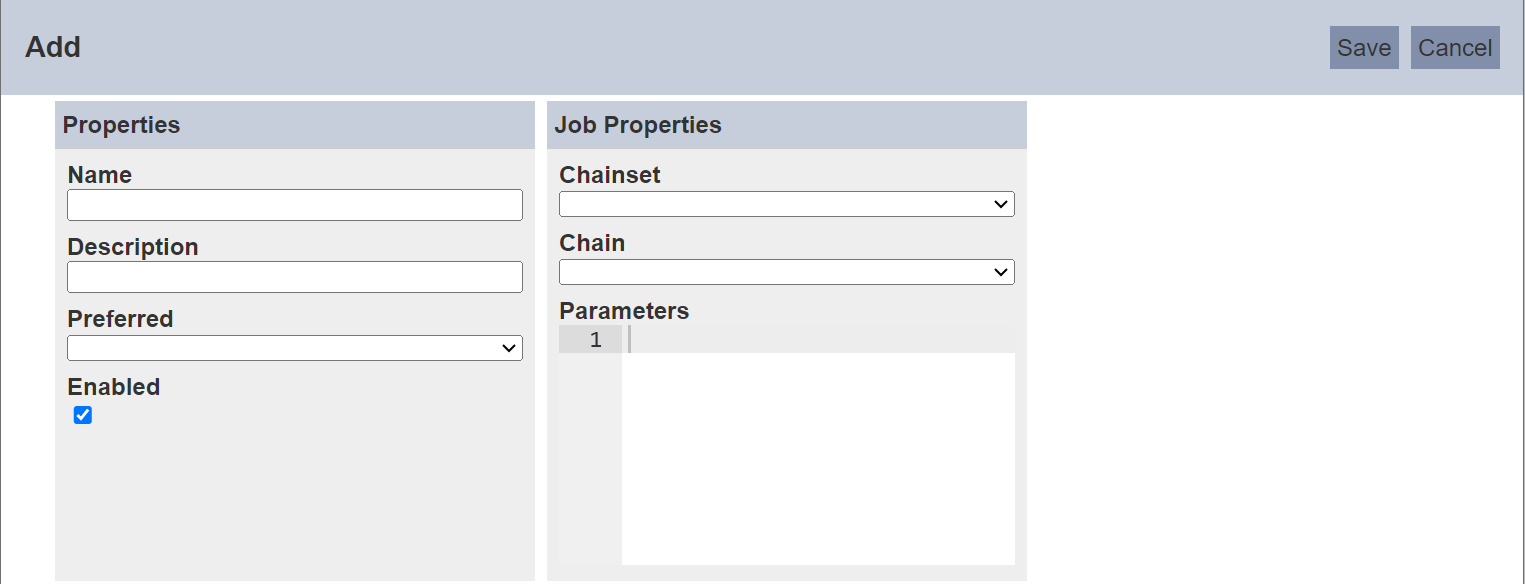Cancel the Add form
Screen dimensions: 1525x584
(1455, 48)
